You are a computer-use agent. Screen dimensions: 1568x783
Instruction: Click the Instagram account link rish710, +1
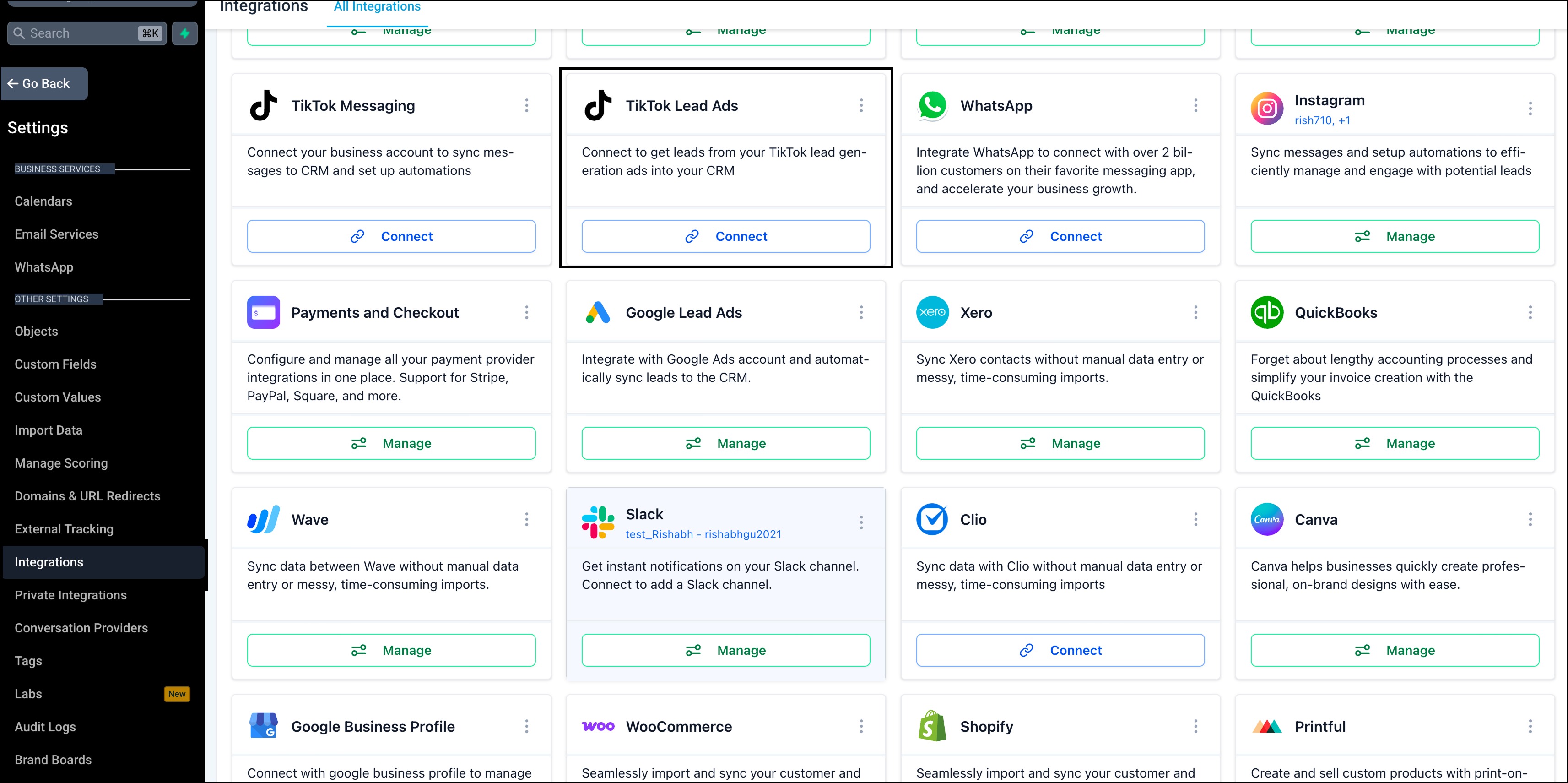1322,120
